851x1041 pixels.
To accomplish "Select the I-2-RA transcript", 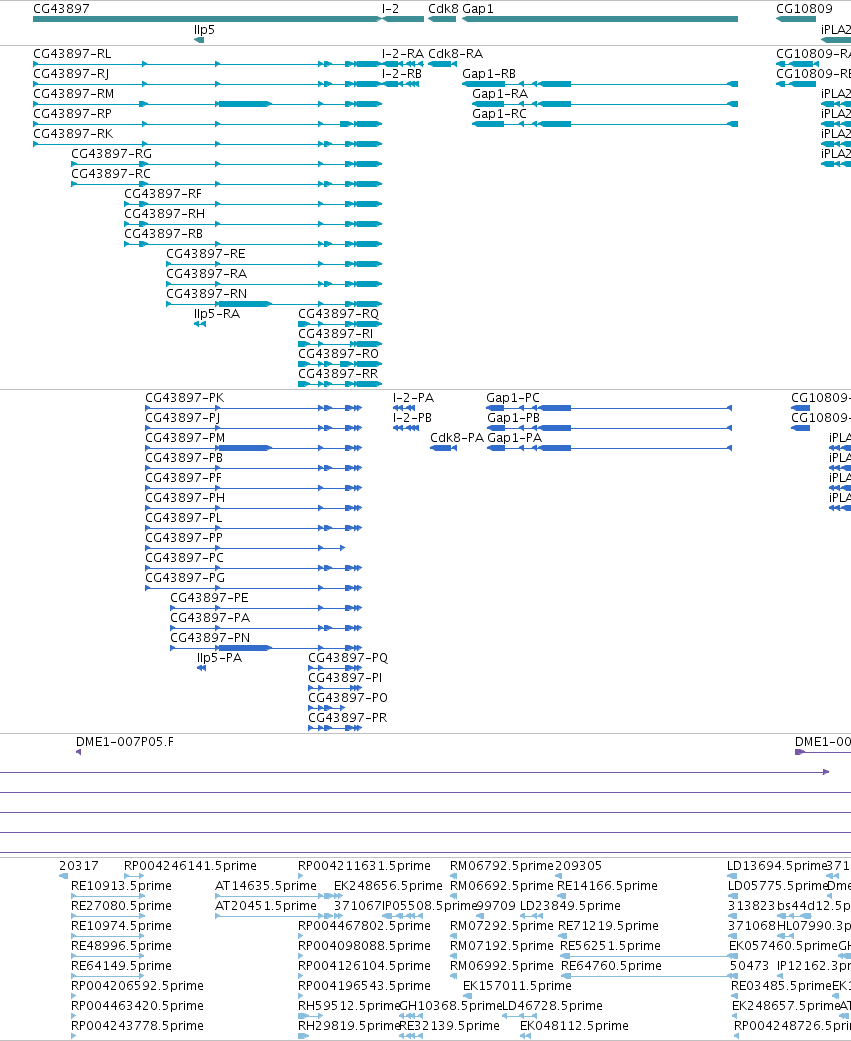I will (402, 64).
